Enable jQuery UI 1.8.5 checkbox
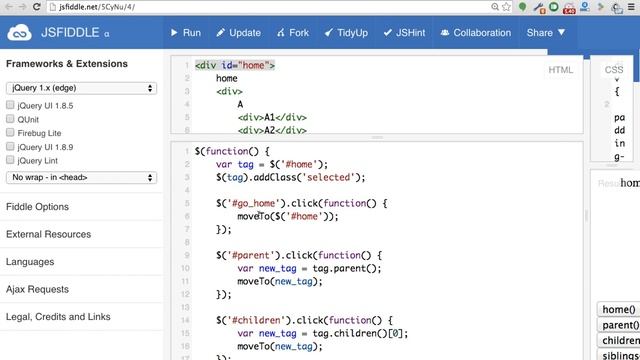 click(x=10, y=105)
